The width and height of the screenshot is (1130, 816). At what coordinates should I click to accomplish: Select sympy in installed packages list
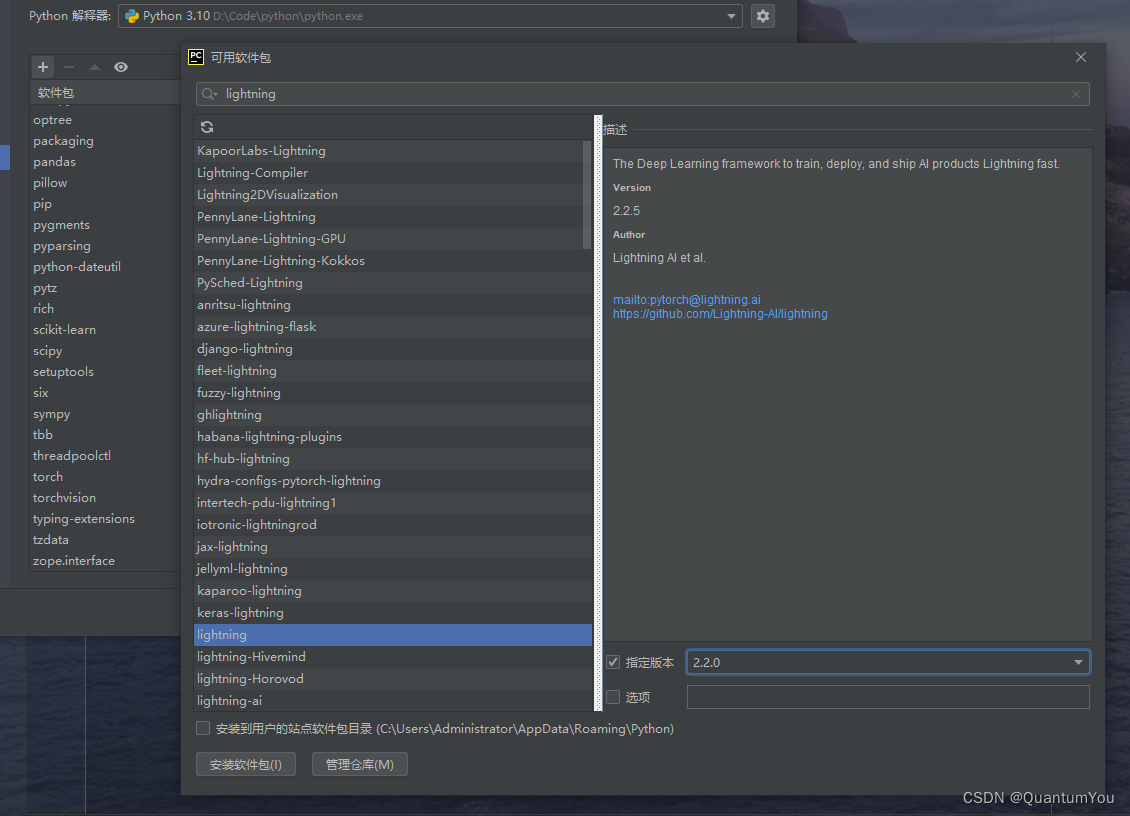105,414
